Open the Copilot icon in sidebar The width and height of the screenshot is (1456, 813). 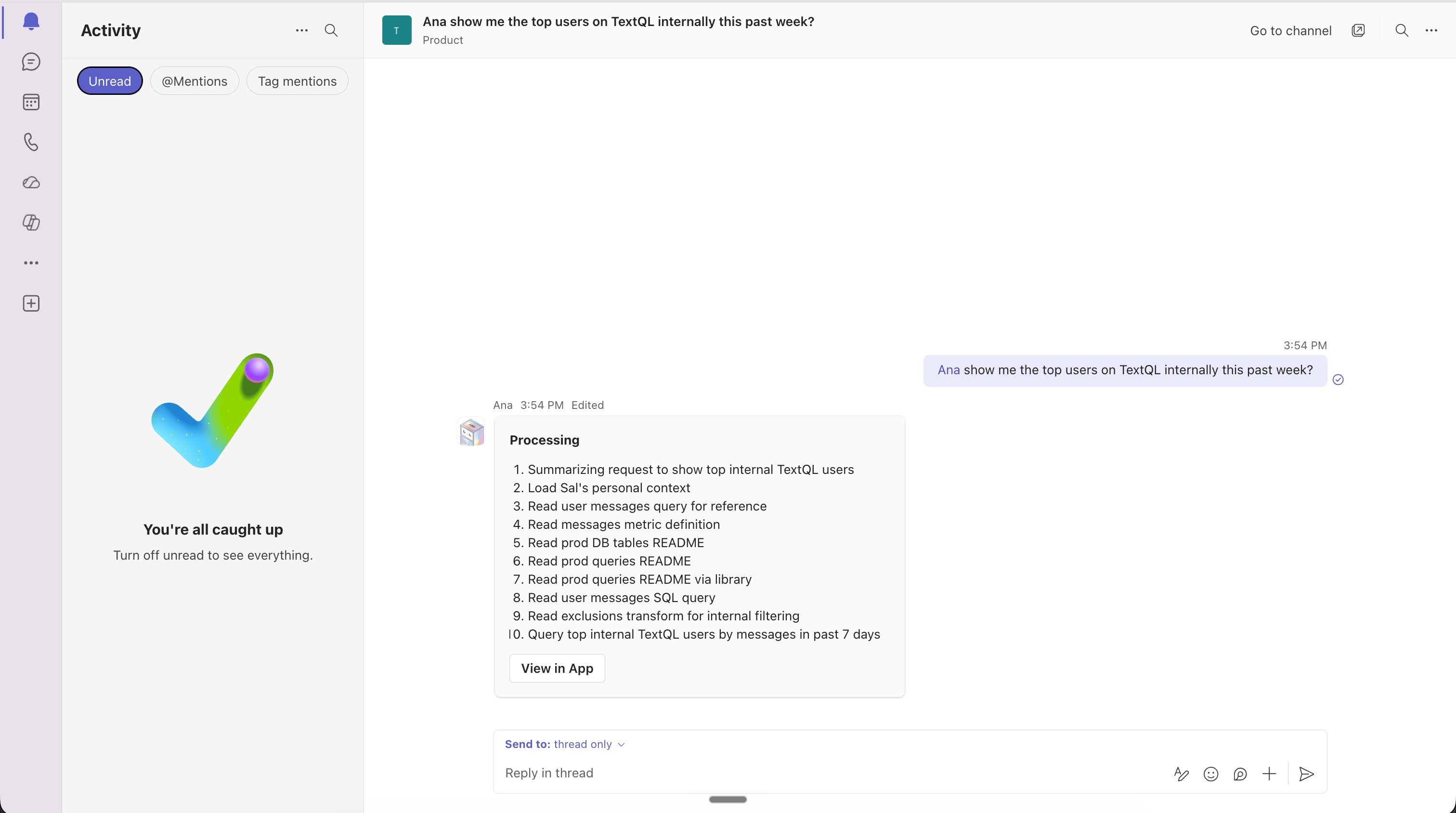pyautogui.click(x=31, y=222)
